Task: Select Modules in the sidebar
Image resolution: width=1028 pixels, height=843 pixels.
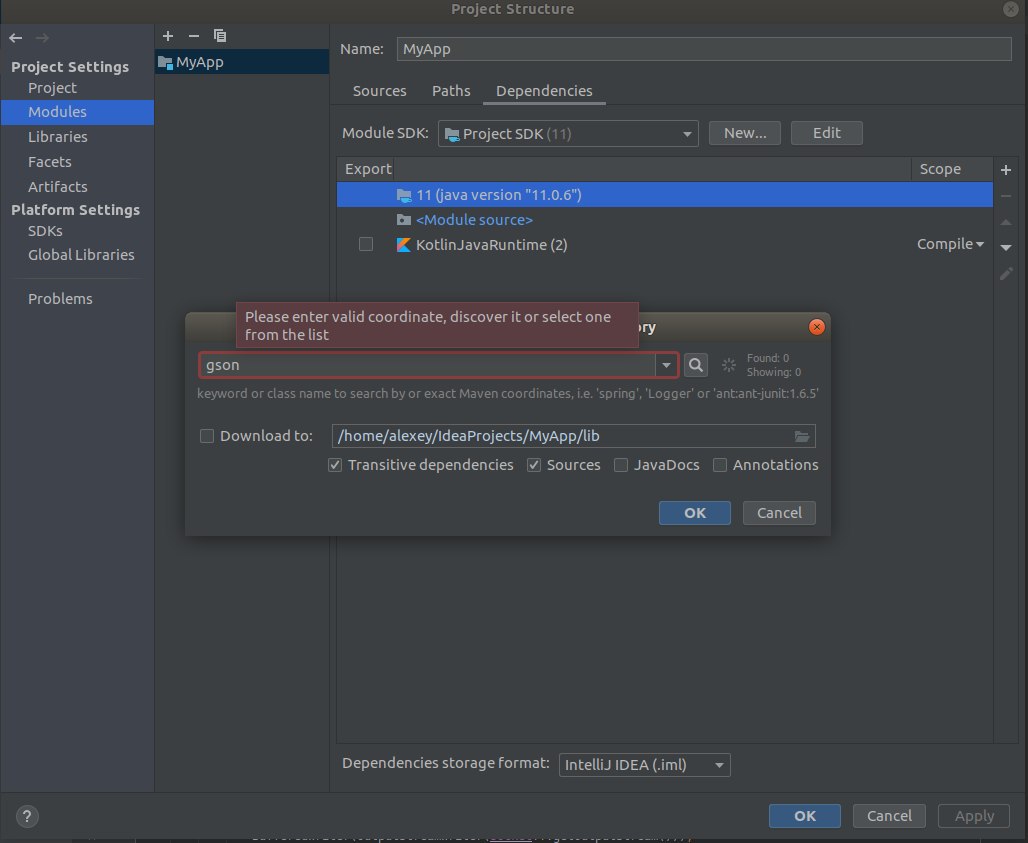Action: [77, 112]
